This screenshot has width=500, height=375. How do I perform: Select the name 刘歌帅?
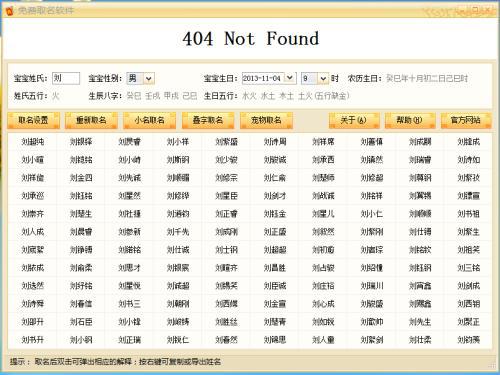pos(372,322)
